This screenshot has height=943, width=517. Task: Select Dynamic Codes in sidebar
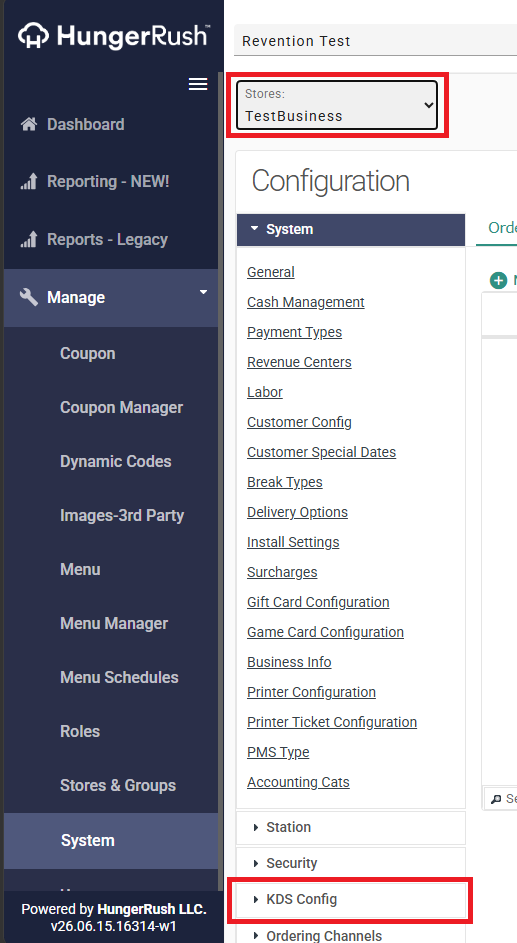click(x=115, y=461)
